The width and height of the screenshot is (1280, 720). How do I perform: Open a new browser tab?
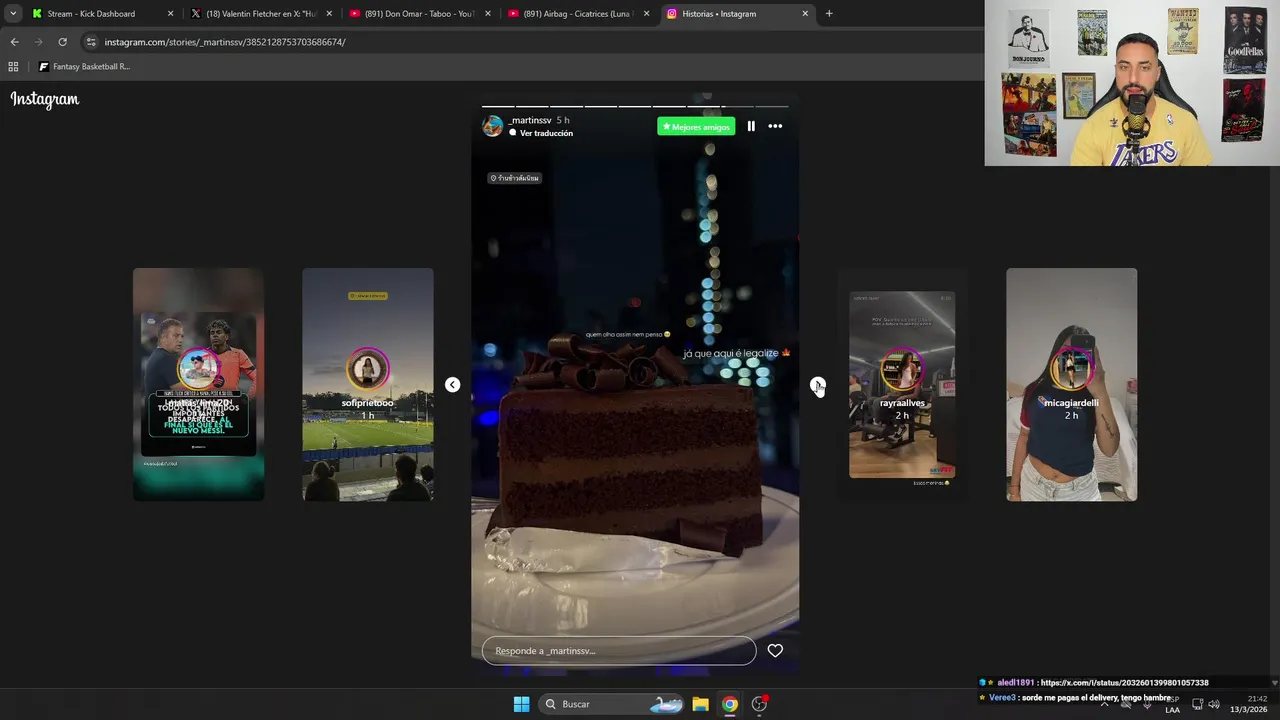[828, 14]
